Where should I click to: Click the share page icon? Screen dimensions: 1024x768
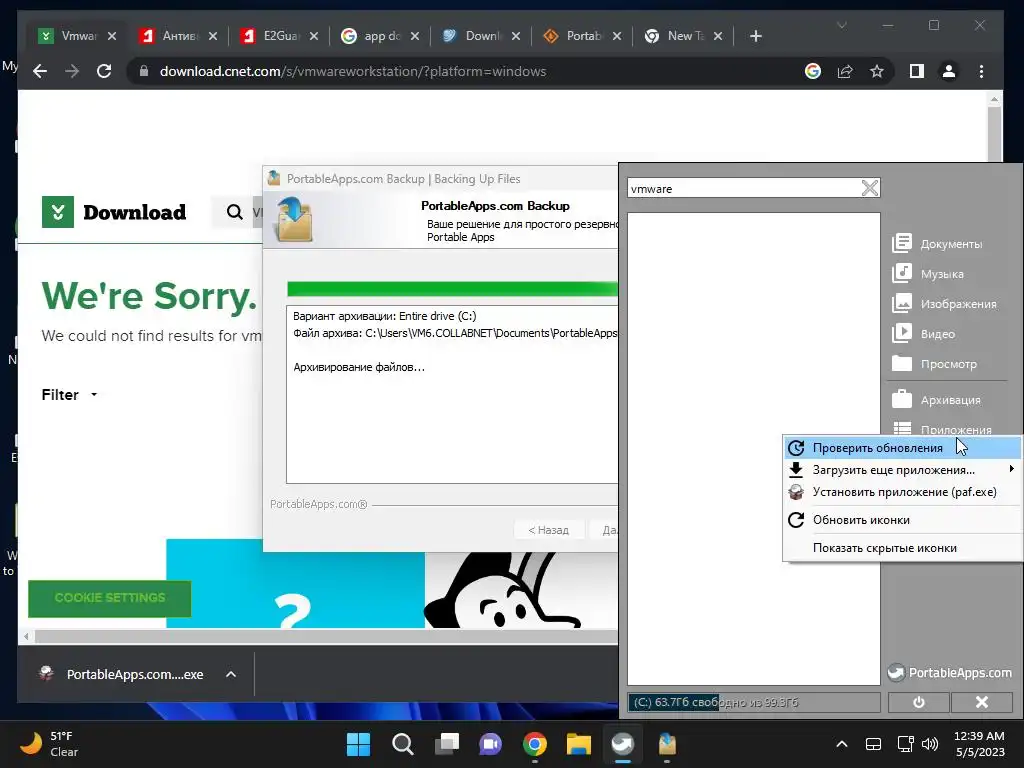(x=844, y=71)
